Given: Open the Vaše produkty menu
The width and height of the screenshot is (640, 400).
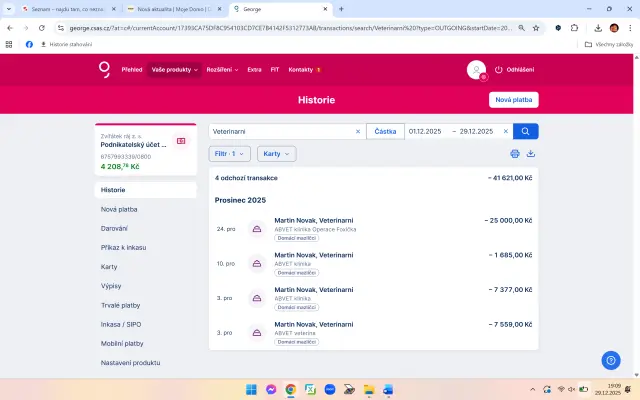Looking at the screenshot, I should [174, 70].
